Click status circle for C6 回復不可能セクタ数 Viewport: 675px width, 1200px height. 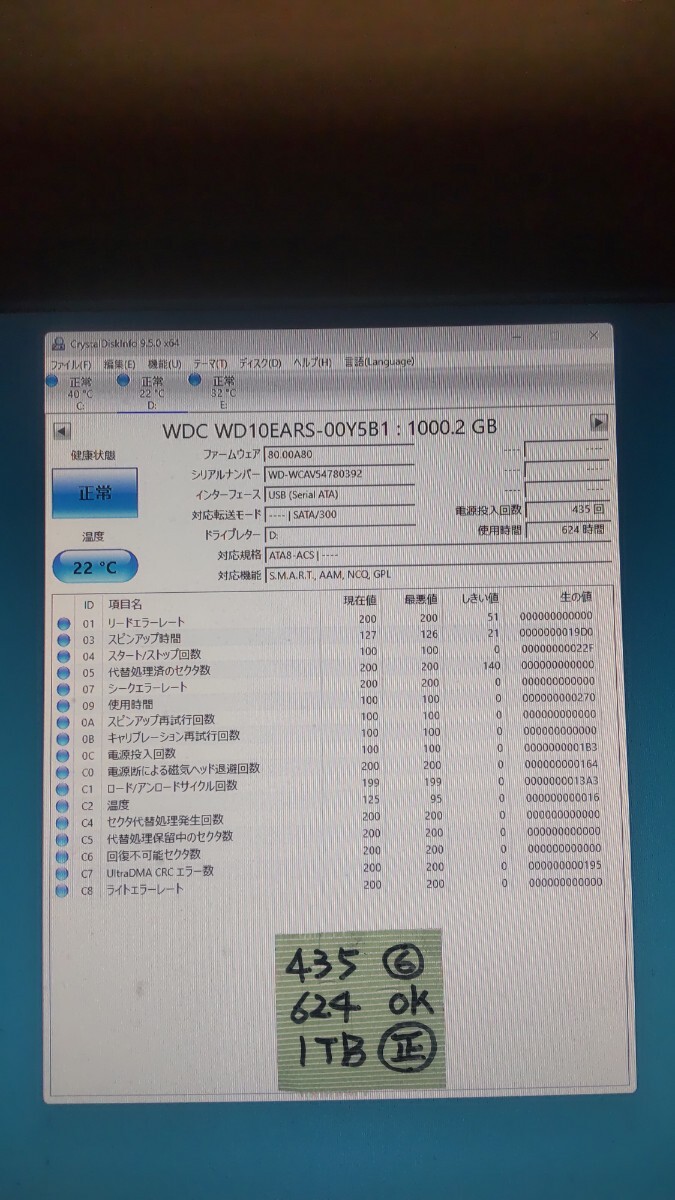[x=64, y=857]
